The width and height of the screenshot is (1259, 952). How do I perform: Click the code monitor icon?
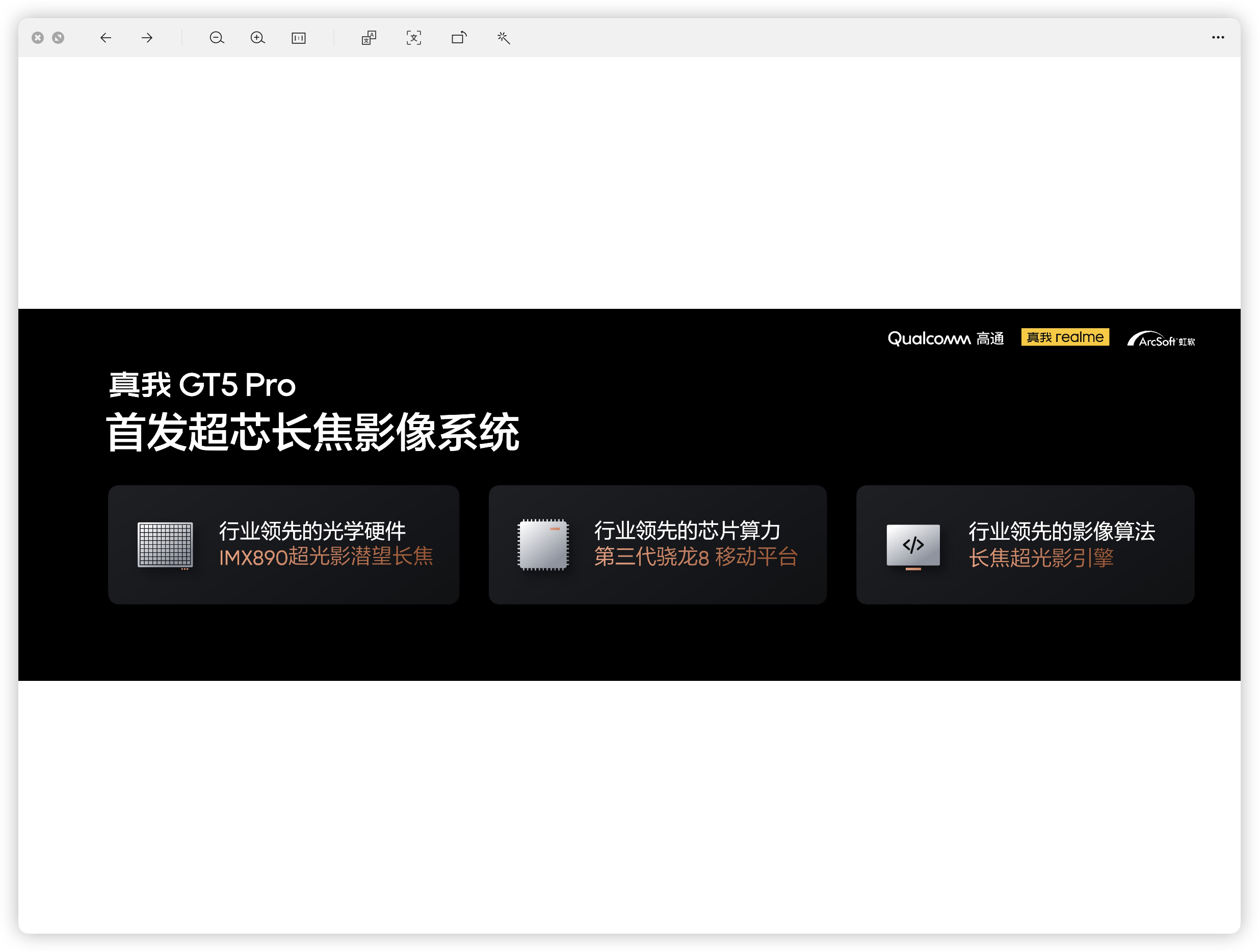pos(913,546)
